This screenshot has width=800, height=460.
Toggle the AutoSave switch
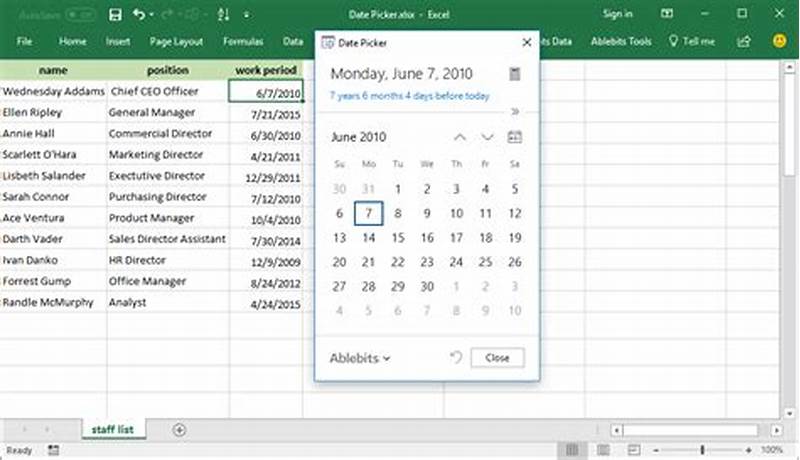[x=81, y=15]
